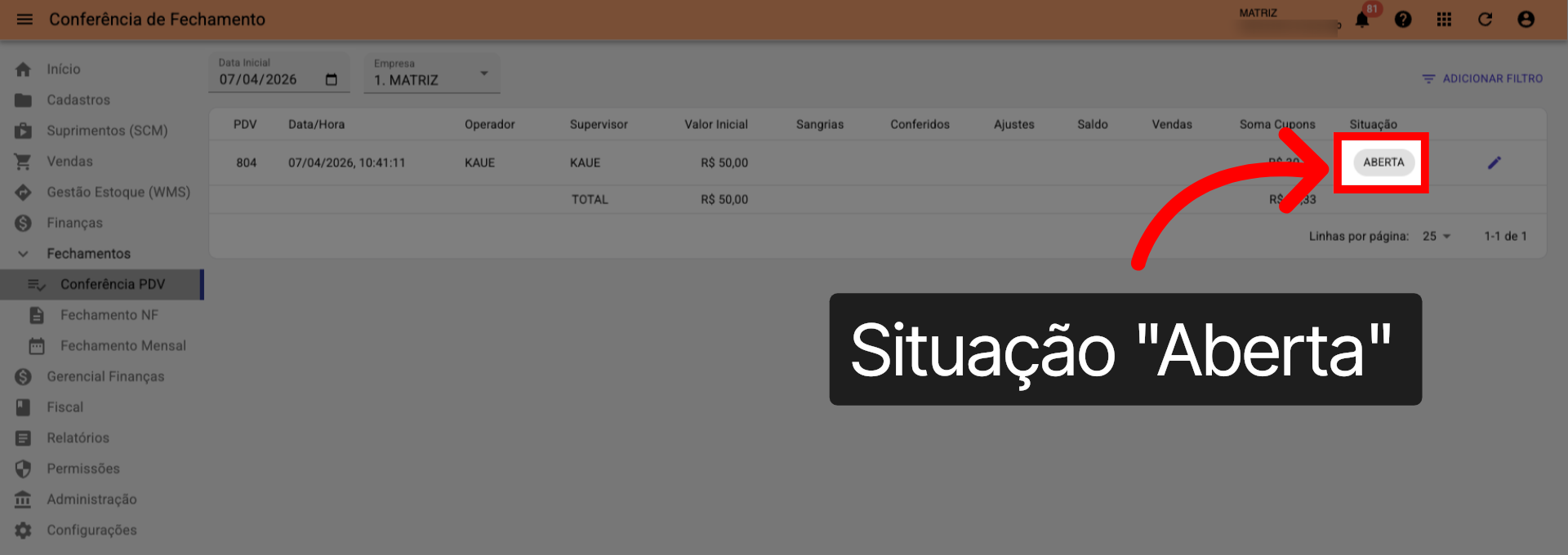Click the Permissões shield icon
The image size is (1568, 555).
(23, 468)
